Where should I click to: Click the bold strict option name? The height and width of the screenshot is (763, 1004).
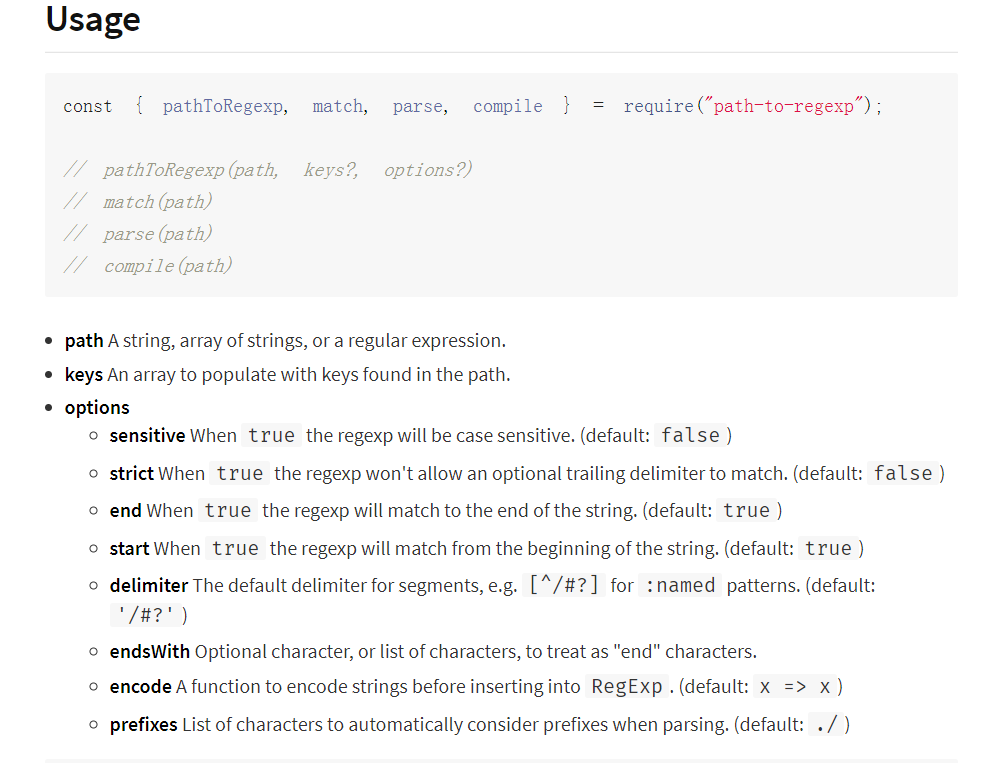pyautogui.click(x=132, y=474)
